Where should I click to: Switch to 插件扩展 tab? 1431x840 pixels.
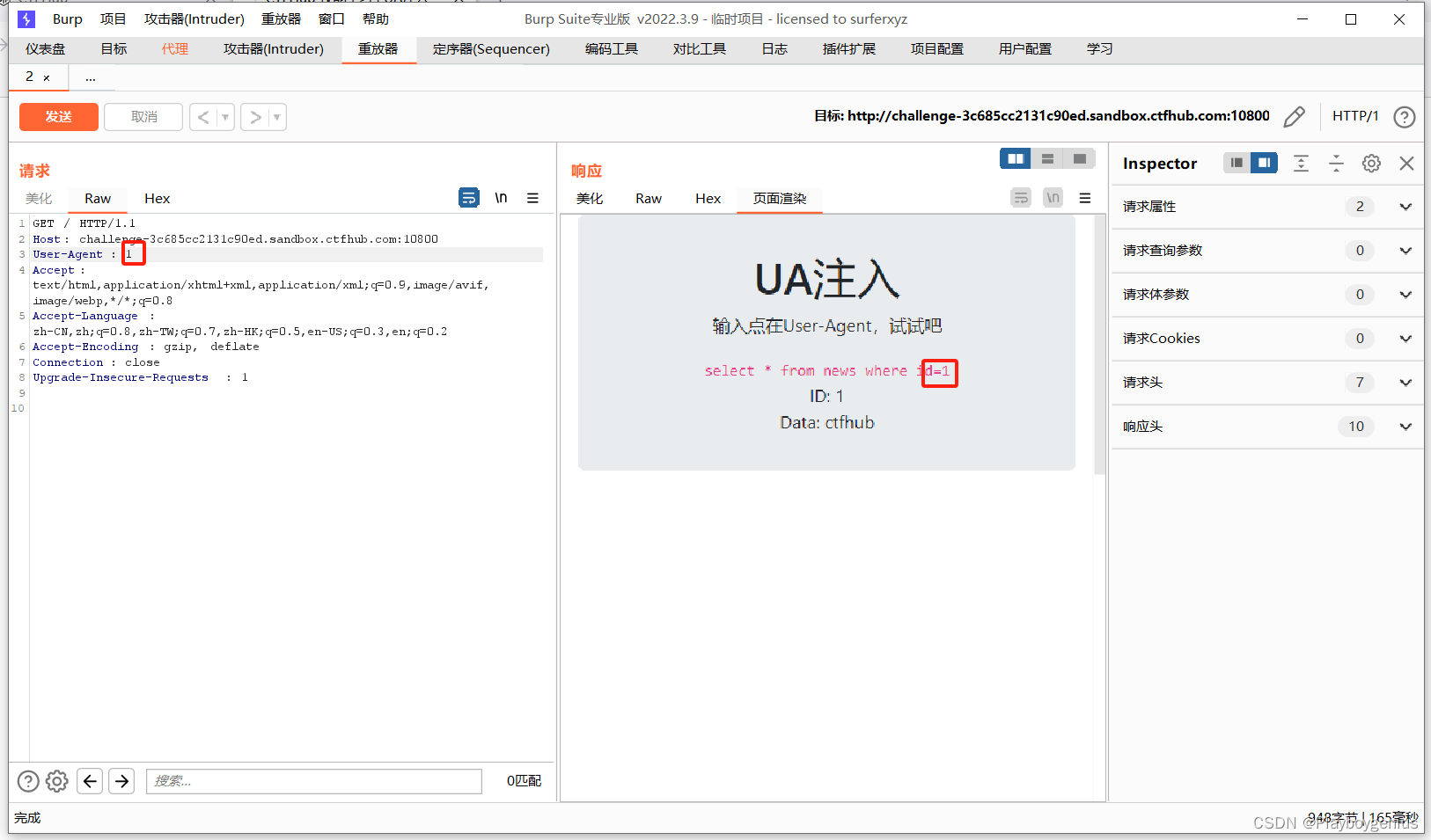pos(849,49)
